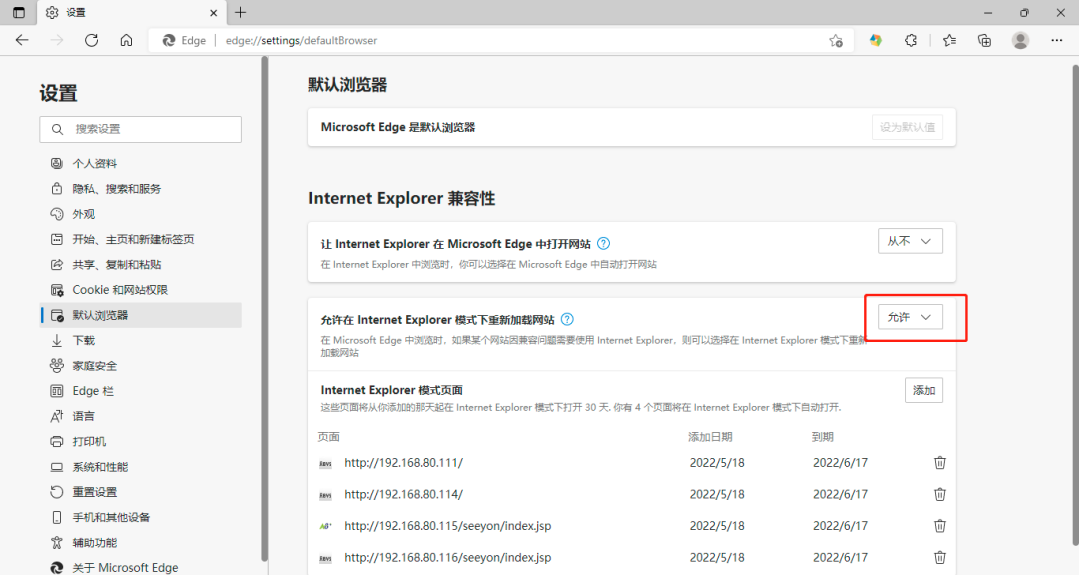
Task: Open the Settings and more menu
Action: click(1057, 41)
